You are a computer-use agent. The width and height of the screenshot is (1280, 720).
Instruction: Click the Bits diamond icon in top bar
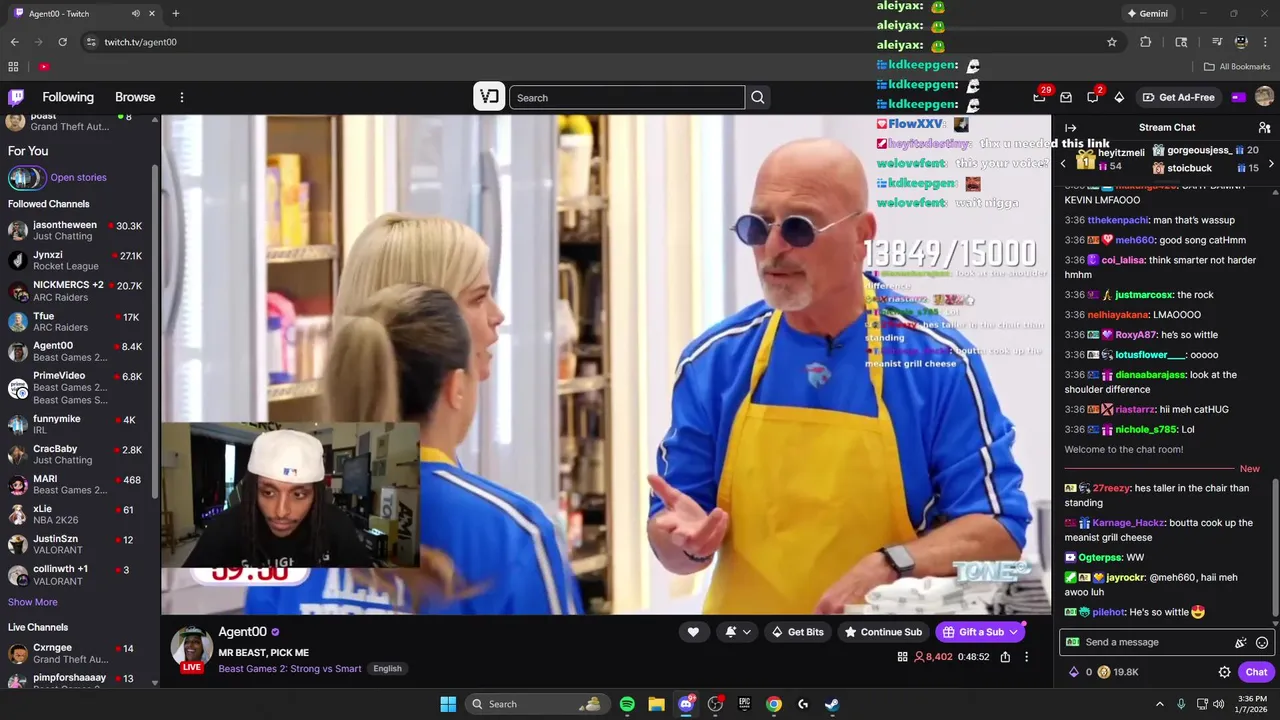[x=1119, y=97]
